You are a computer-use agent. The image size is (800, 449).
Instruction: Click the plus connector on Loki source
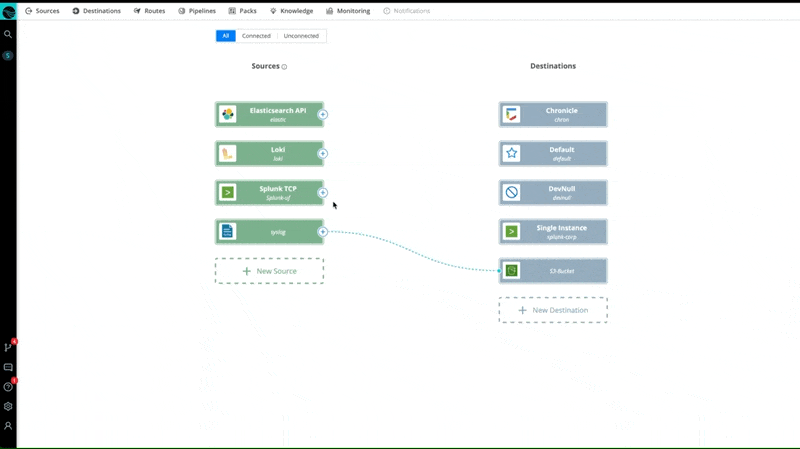pos(322,154)
